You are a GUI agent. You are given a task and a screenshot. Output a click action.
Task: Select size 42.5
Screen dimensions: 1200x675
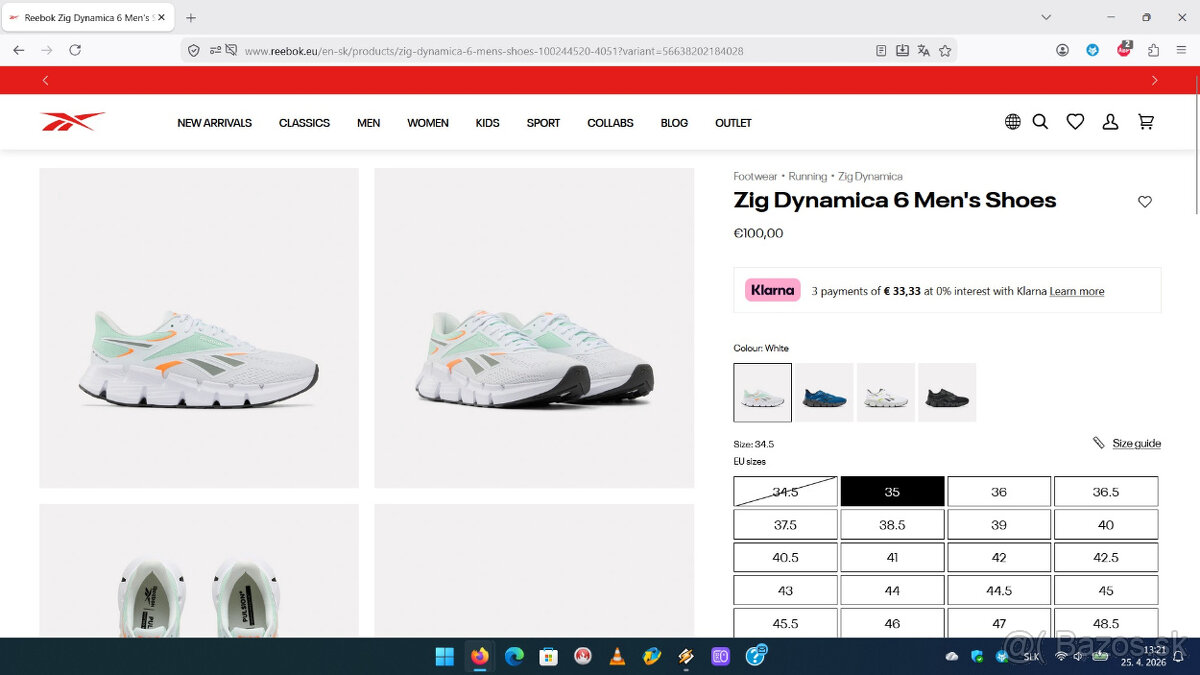coord(1106,558)
